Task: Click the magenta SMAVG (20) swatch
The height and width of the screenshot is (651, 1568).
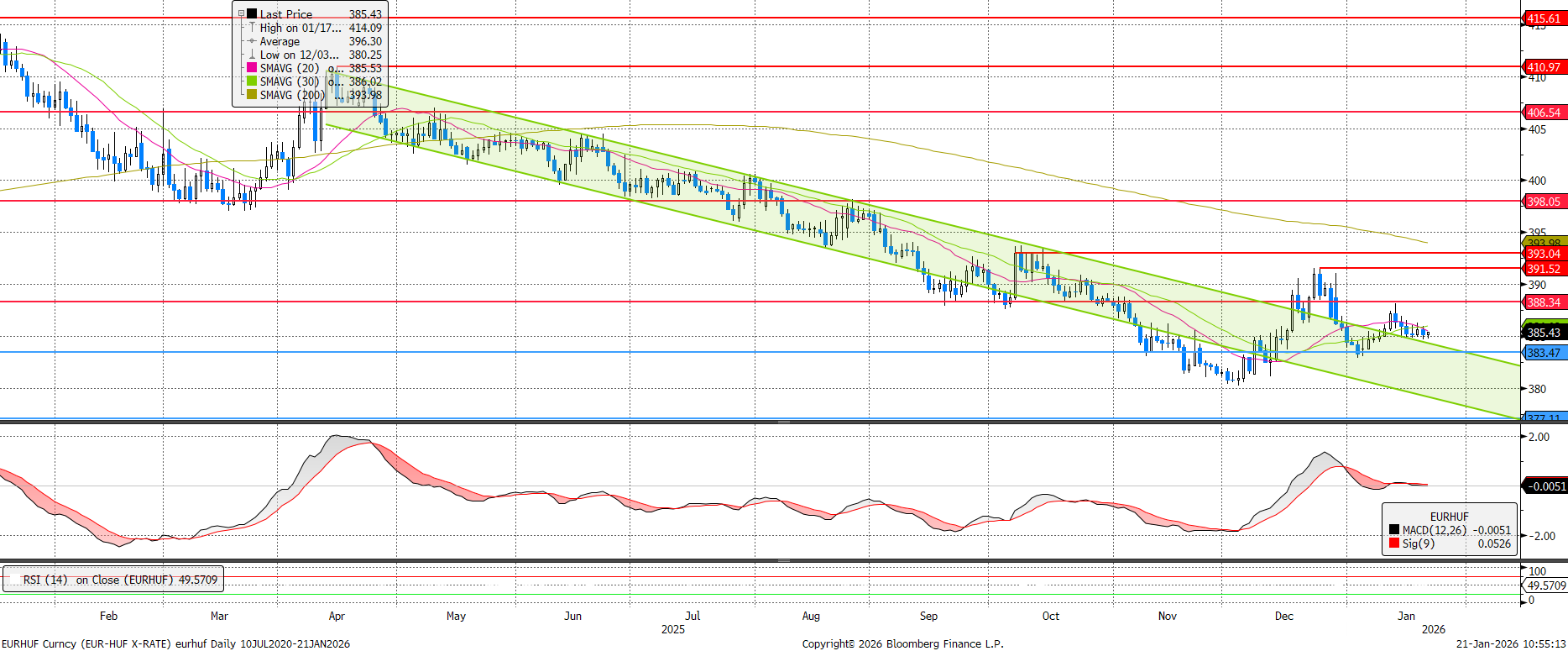Action: click(252, 68)
